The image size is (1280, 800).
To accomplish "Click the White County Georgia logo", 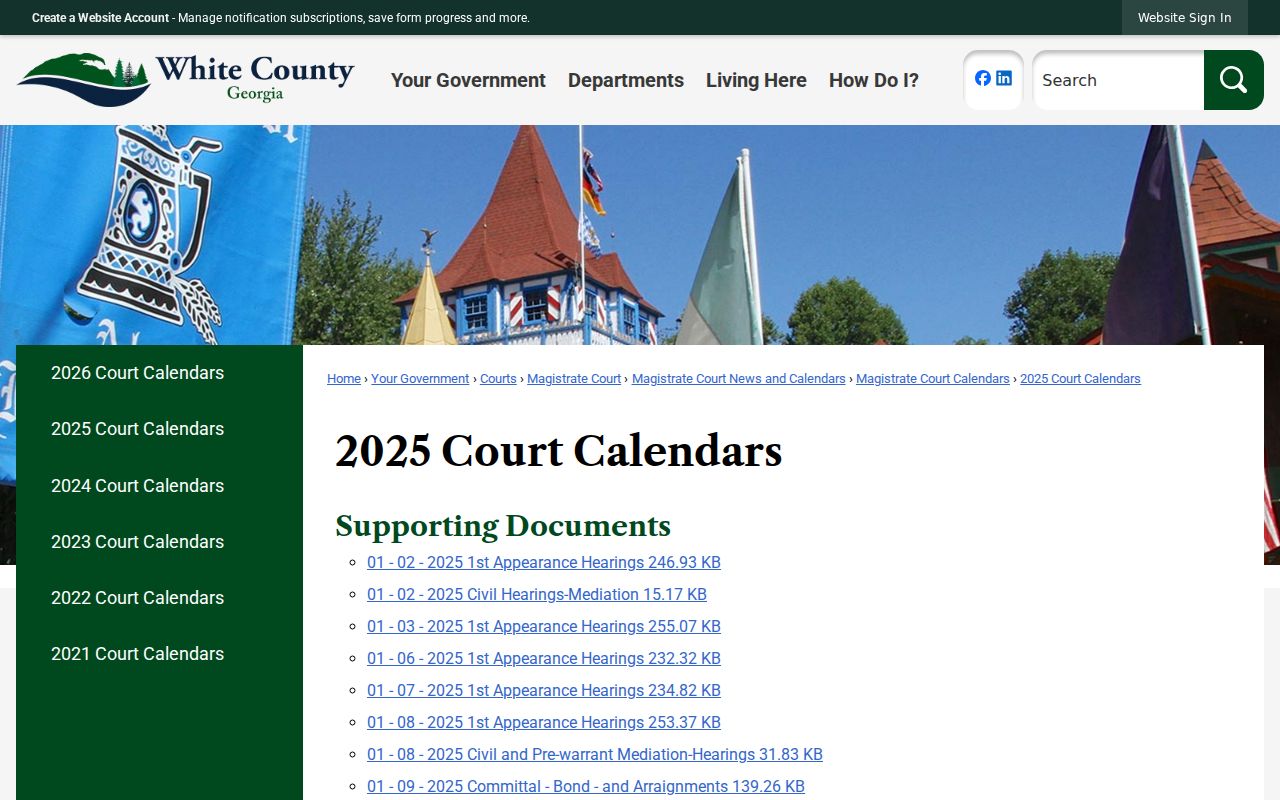I will 186,80.
